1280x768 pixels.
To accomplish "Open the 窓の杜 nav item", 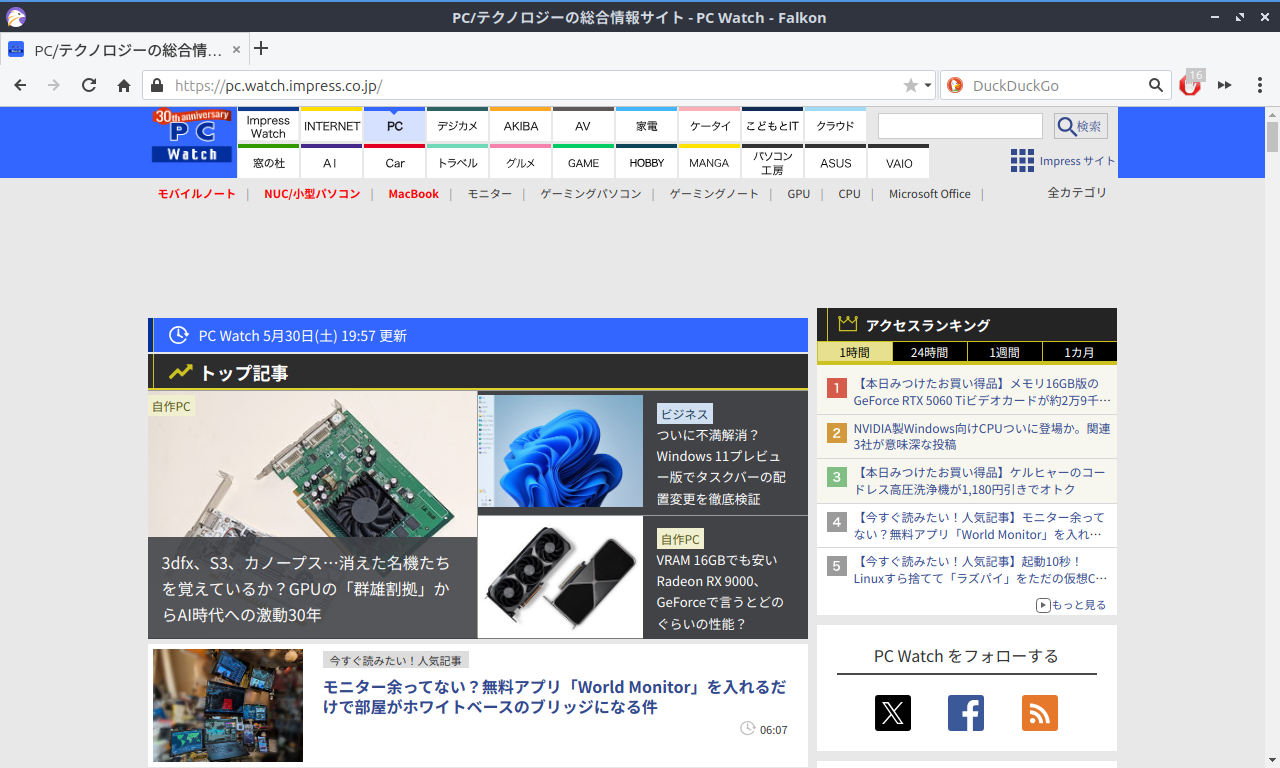I will [x=268, y=162].
